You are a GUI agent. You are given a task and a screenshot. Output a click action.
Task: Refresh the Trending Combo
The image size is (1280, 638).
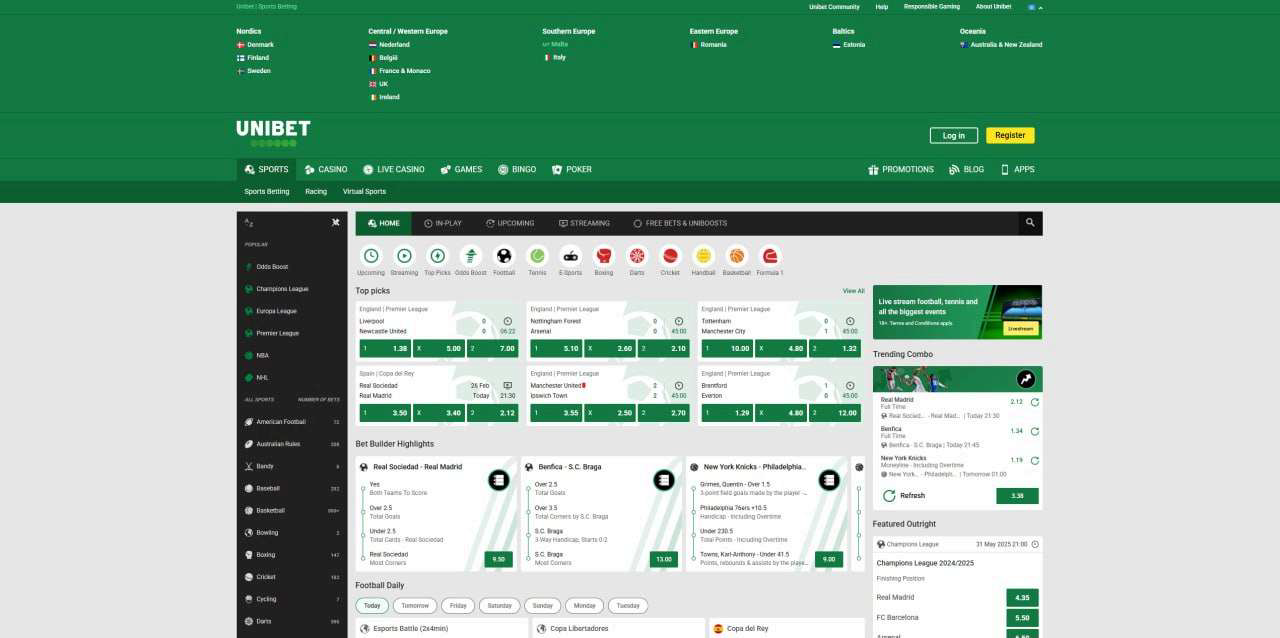point(904,496)
